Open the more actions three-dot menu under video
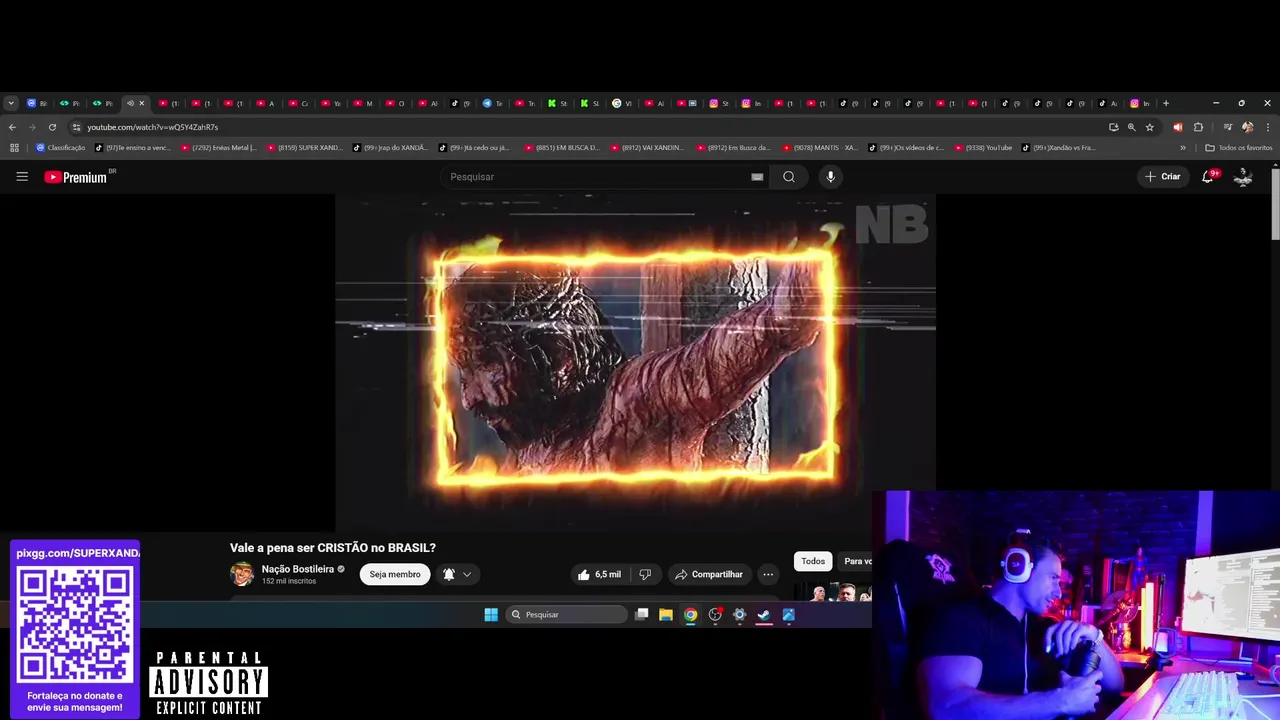This screenshot has width=1280, height=720. (768, 574)
